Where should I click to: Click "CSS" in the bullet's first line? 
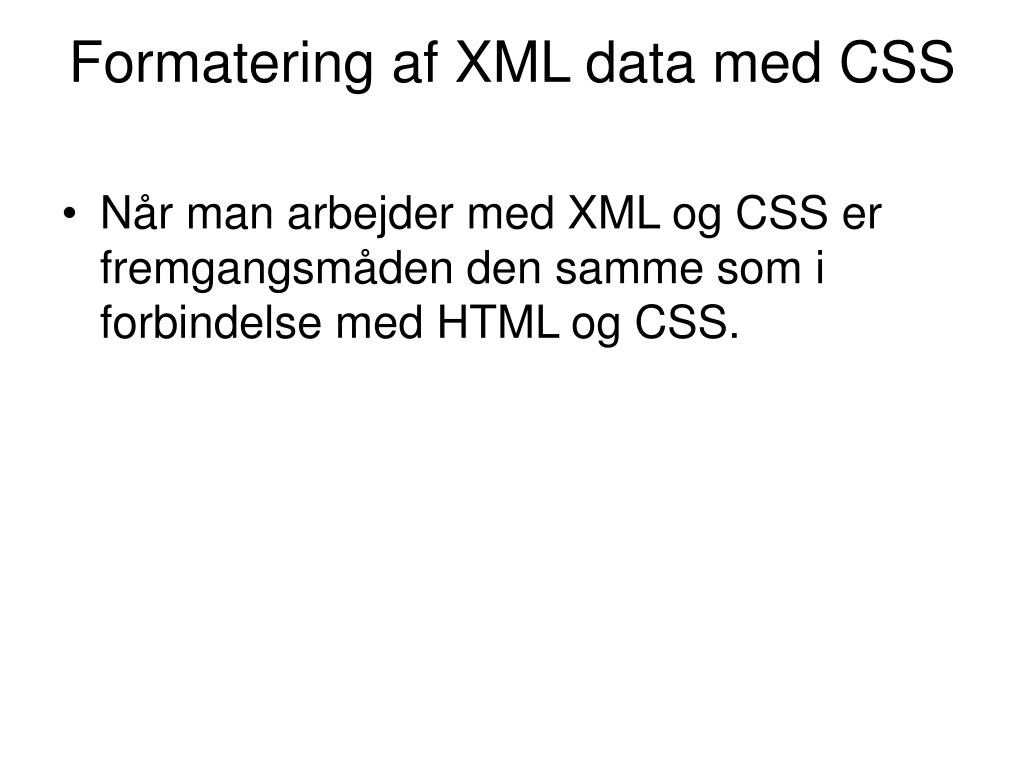pyautogui.click(x=773, y=215)
